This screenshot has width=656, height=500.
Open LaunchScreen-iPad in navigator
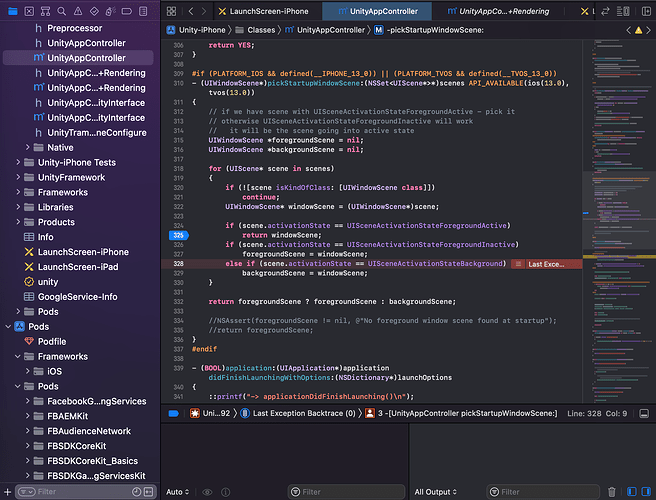click(78, 267)
